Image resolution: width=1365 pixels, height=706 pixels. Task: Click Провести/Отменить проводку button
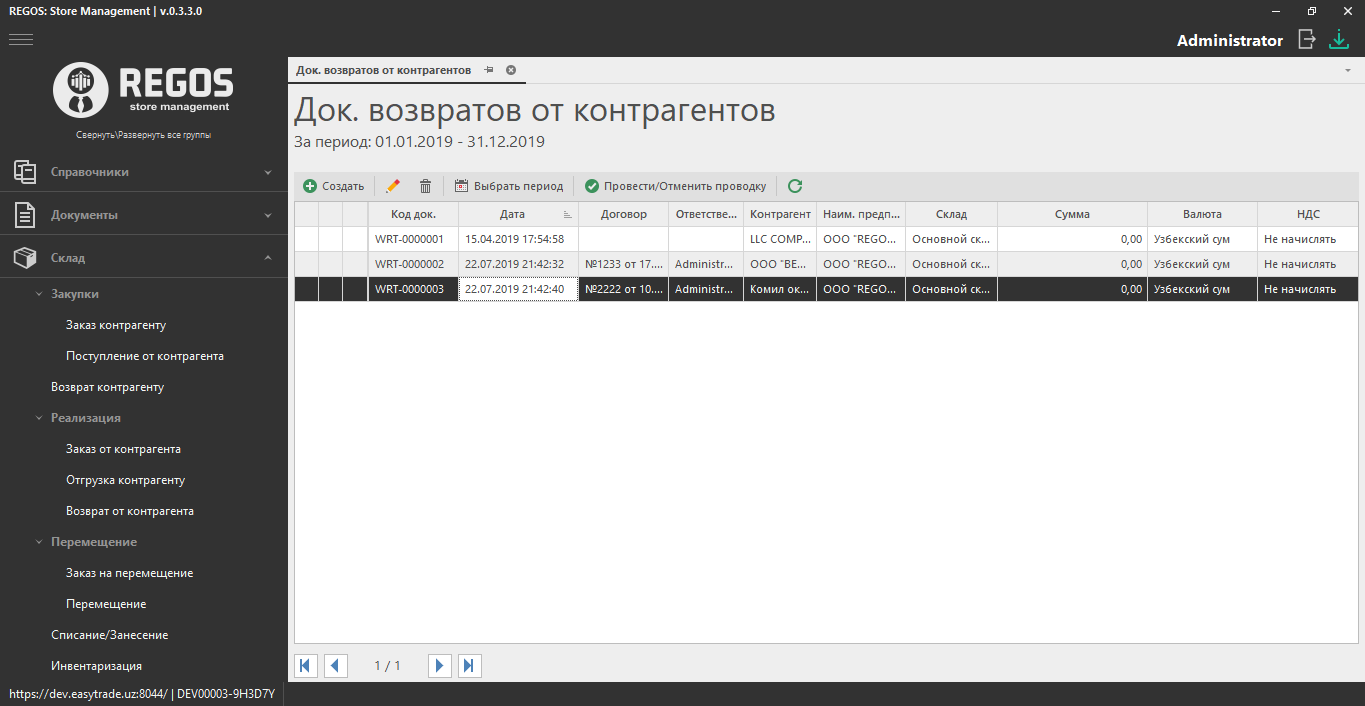pos(675,186)
